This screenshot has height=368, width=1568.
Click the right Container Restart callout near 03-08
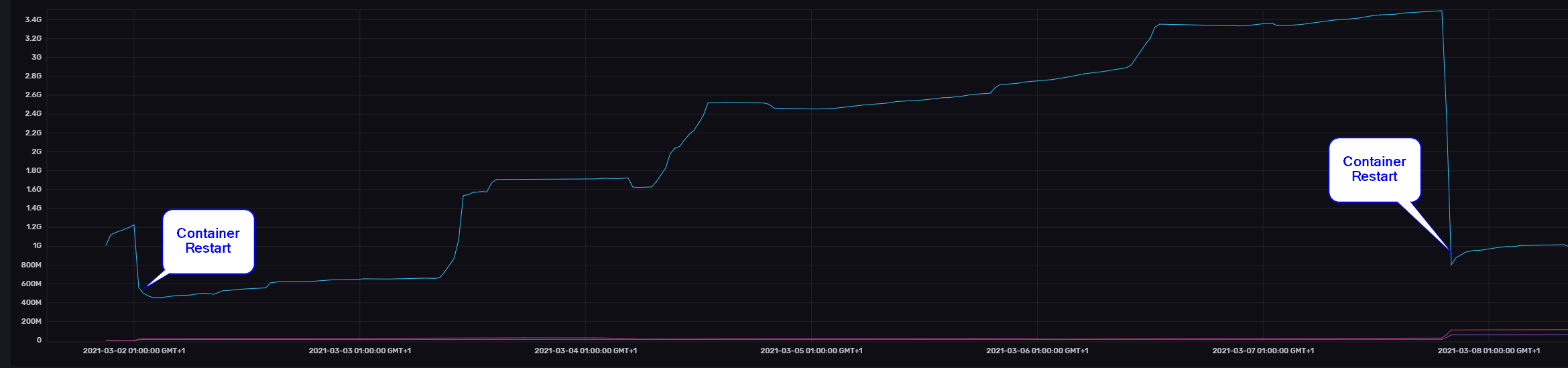[x=1374, y=170]
